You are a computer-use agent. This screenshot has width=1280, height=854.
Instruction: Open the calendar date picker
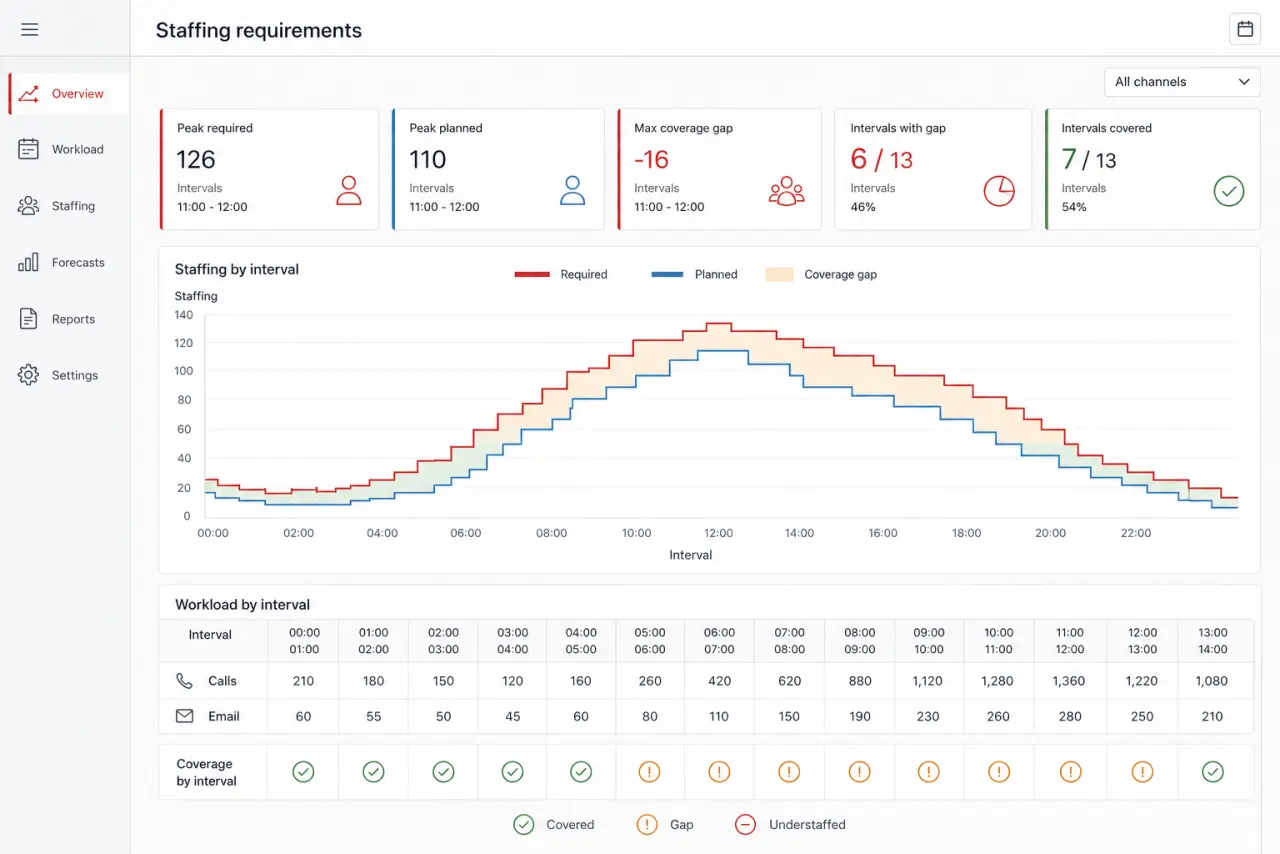click(x=1245, y=29)
